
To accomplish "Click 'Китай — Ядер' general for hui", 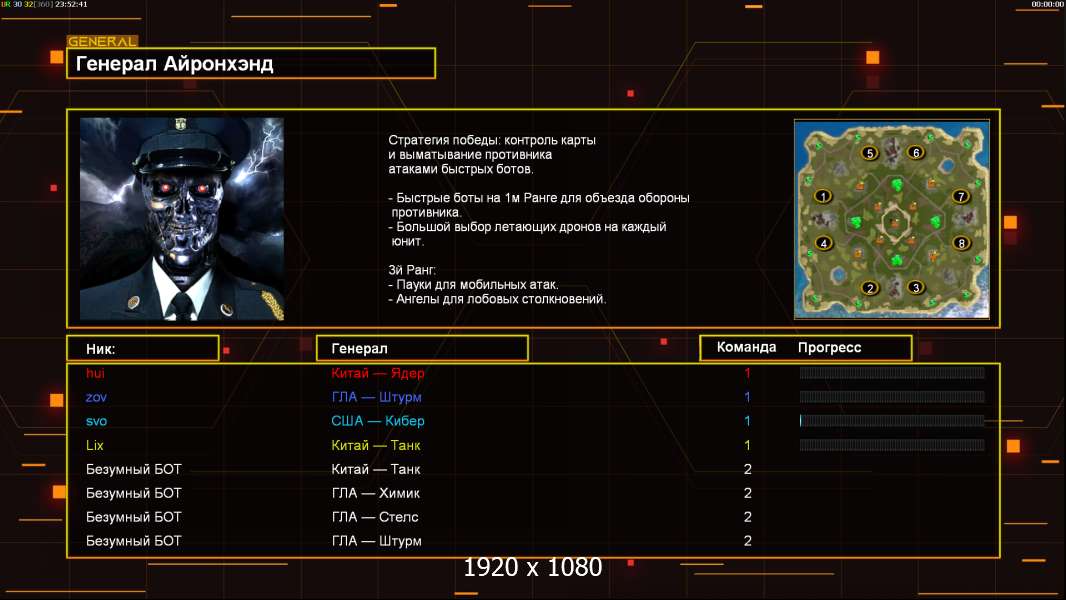I will point(377,373).
